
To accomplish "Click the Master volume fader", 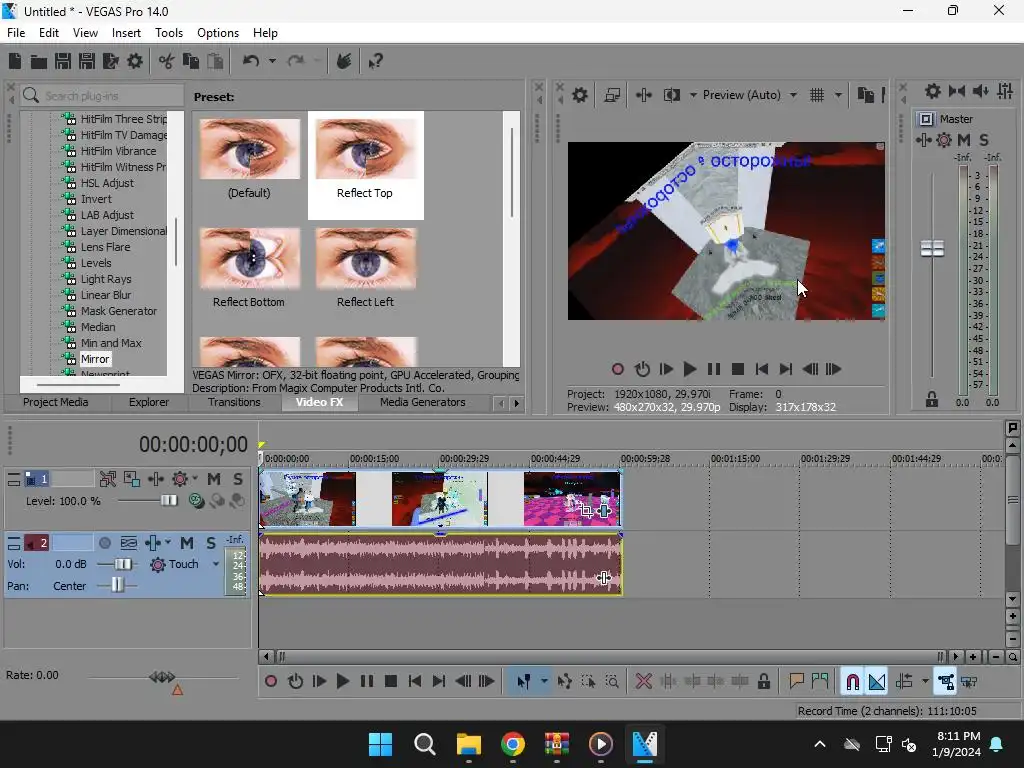I will click(932, 249).
